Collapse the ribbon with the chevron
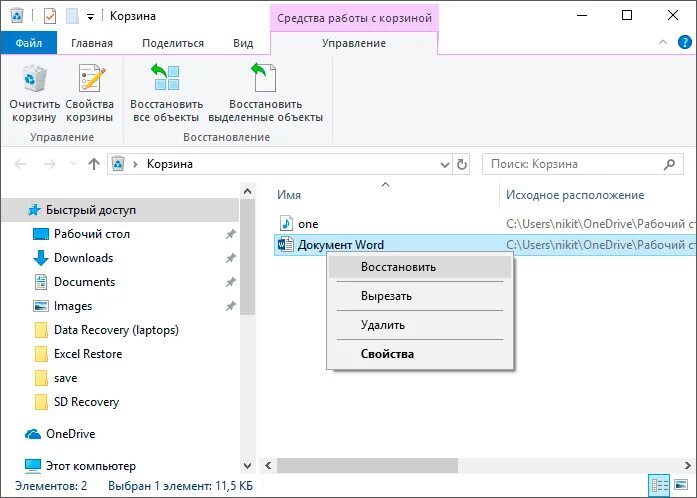Image resolution: width=697 pixels, height=498 pixels. click(x=662, y=43)
